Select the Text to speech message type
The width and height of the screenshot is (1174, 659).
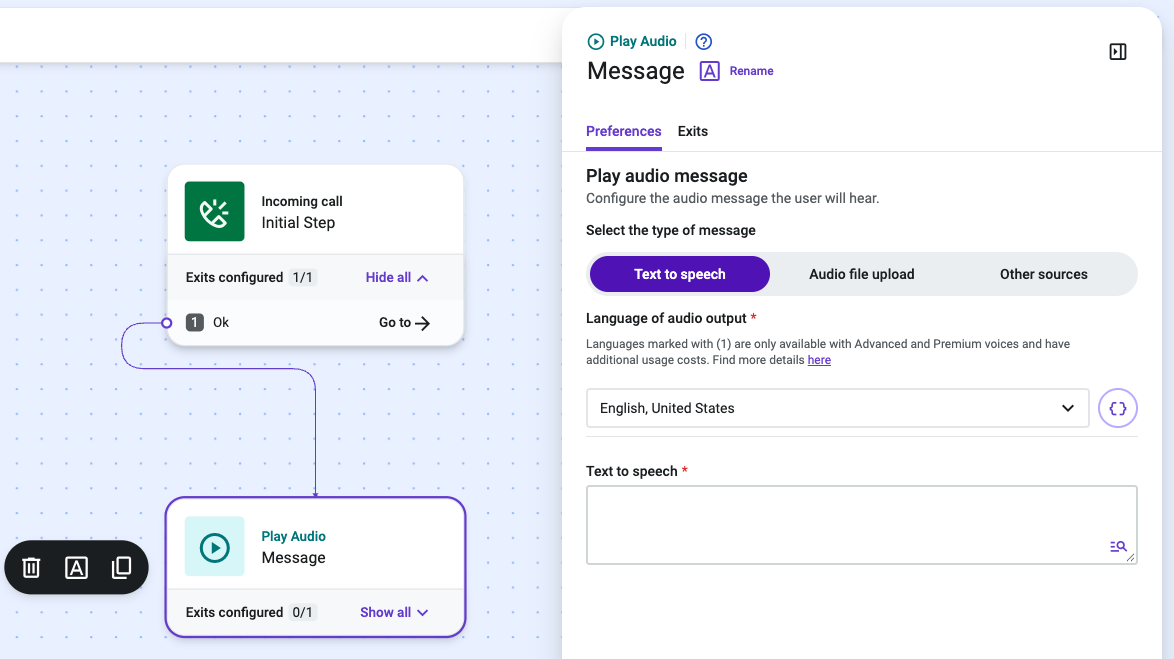point(680,274)
